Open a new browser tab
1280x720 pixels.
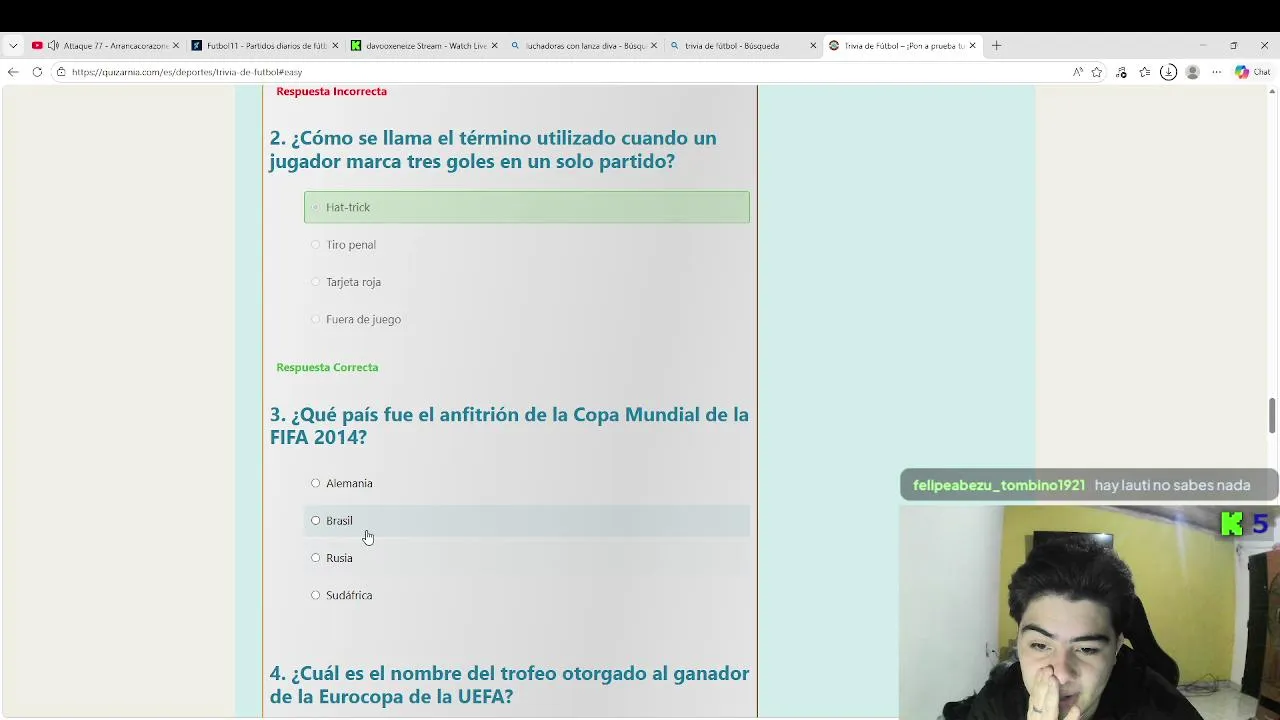click(x=996, y=45)
